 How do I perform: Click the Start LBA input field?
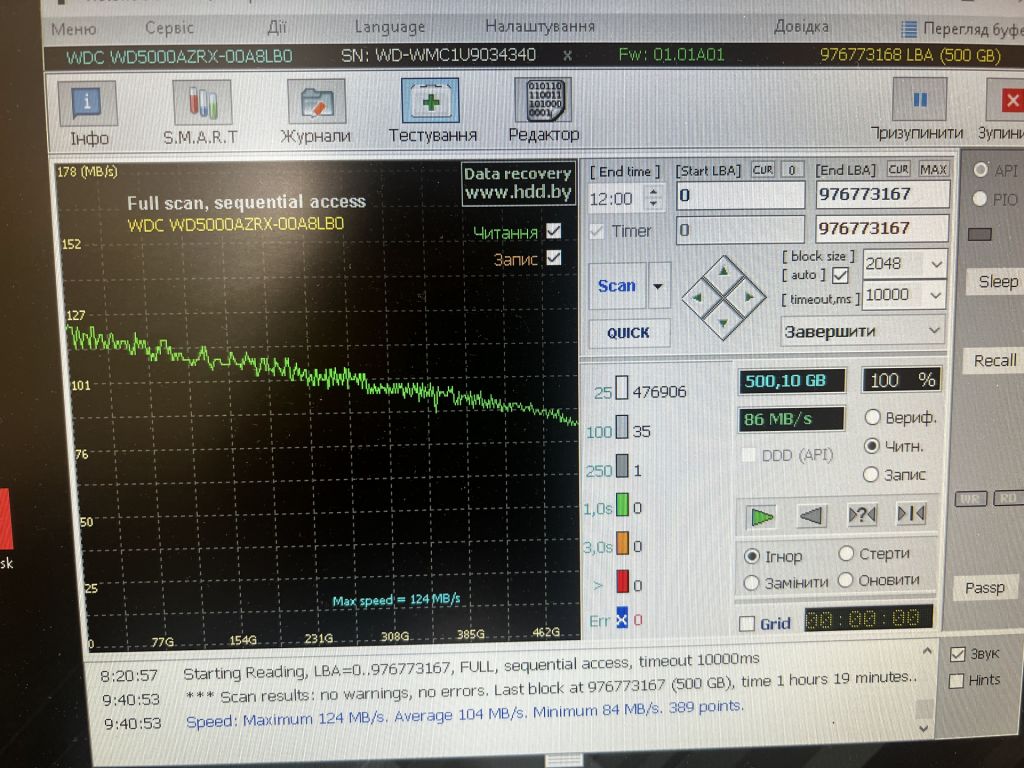(x=740, y=195)
